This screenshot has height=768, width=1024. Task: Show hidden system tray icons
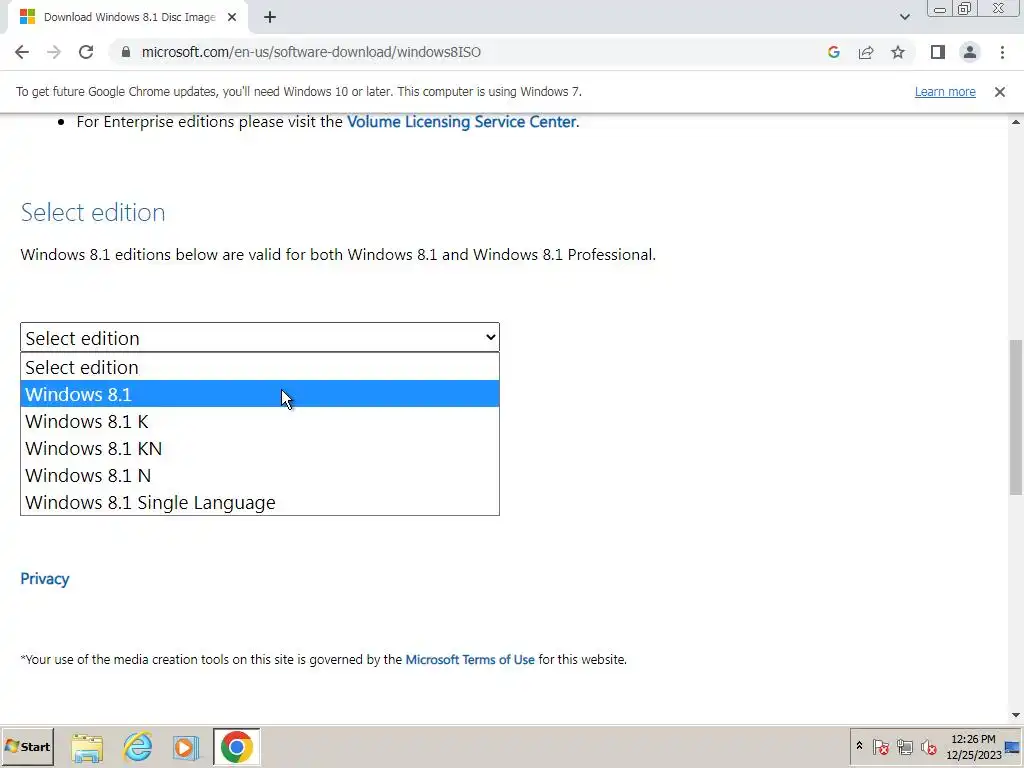pyautogui.click(x=859, y=746)
